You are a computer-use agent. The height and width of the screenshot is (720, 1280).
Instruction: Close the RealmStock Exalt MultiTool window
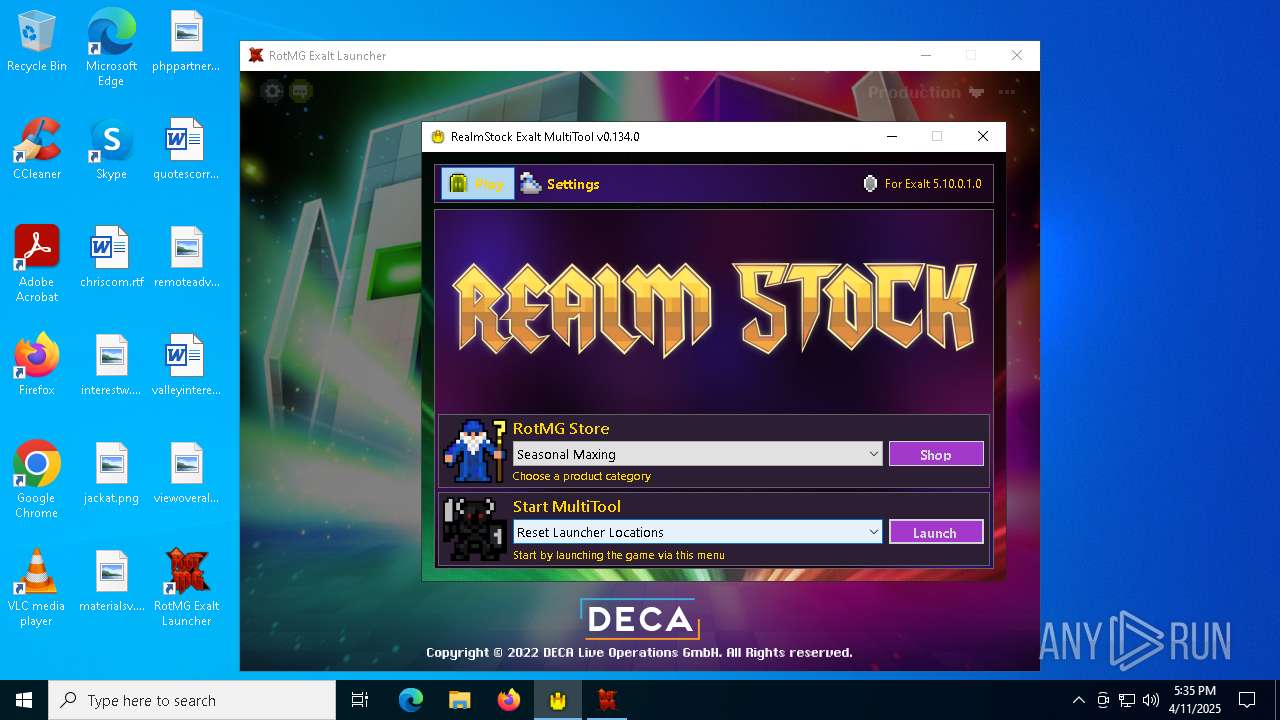[983, 137]
